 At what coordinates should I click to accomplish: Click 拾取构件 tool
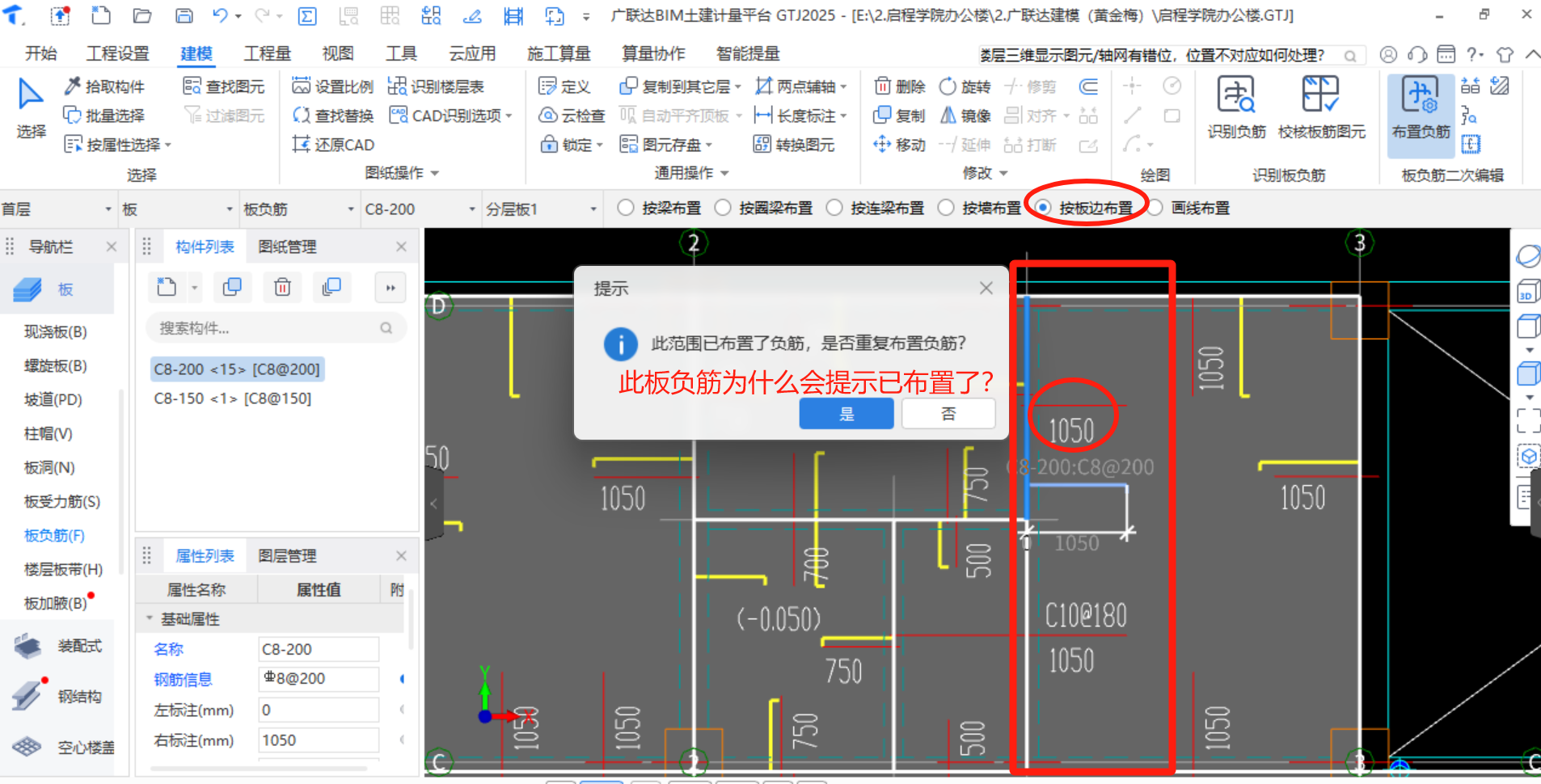tap(104, 86)
